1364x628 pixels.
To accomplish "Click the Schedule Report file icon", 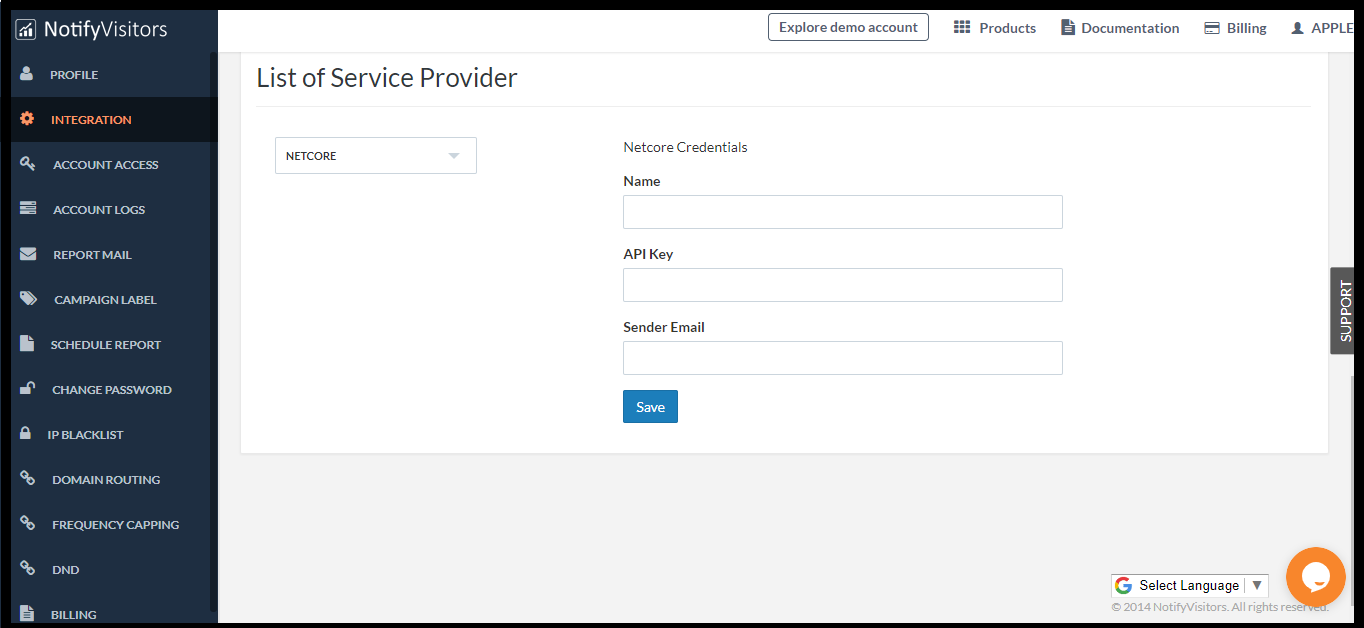I will pos(28,344).
